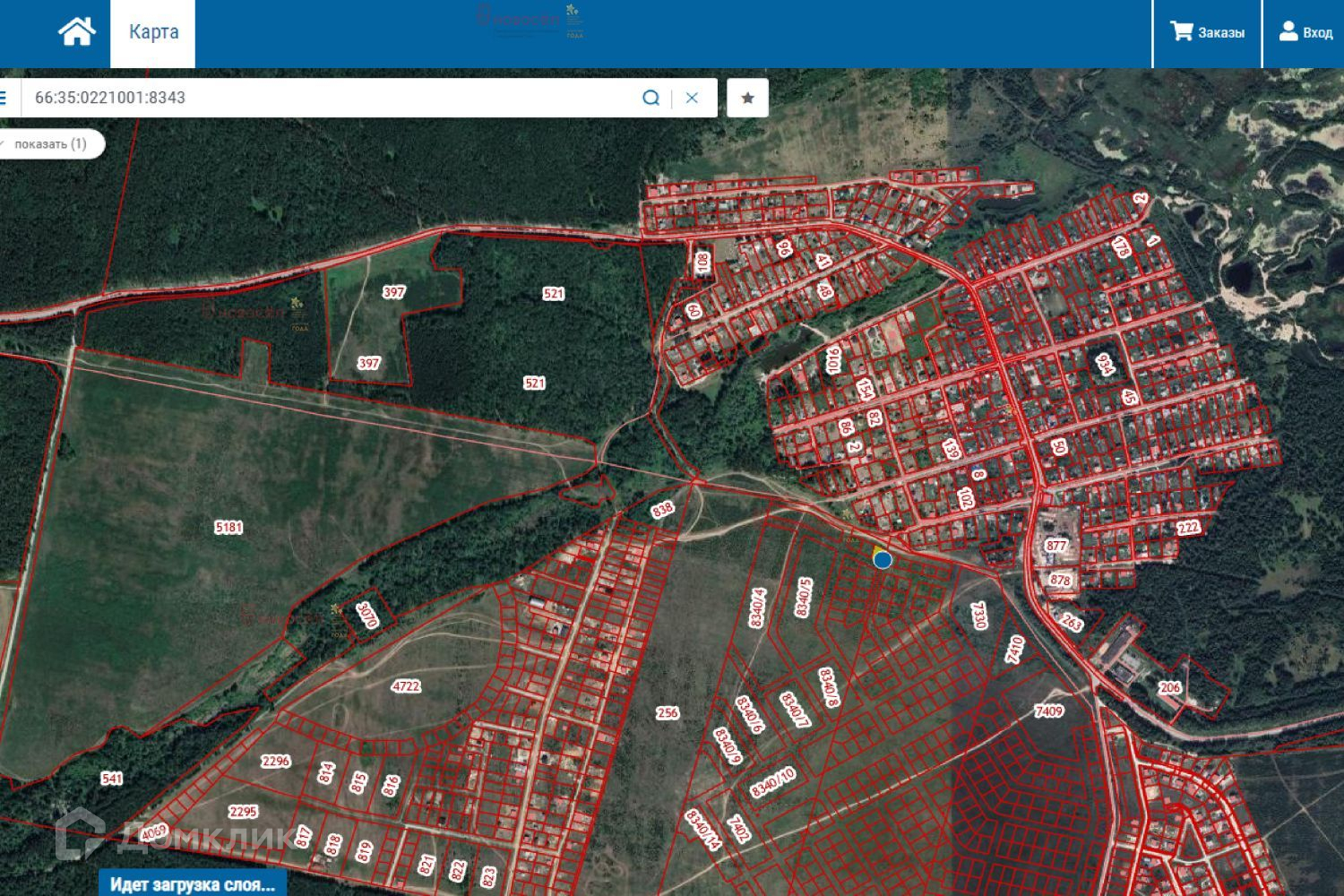Select parcel labeled 154
The image size is (1344, 896).
coord(865,390)
